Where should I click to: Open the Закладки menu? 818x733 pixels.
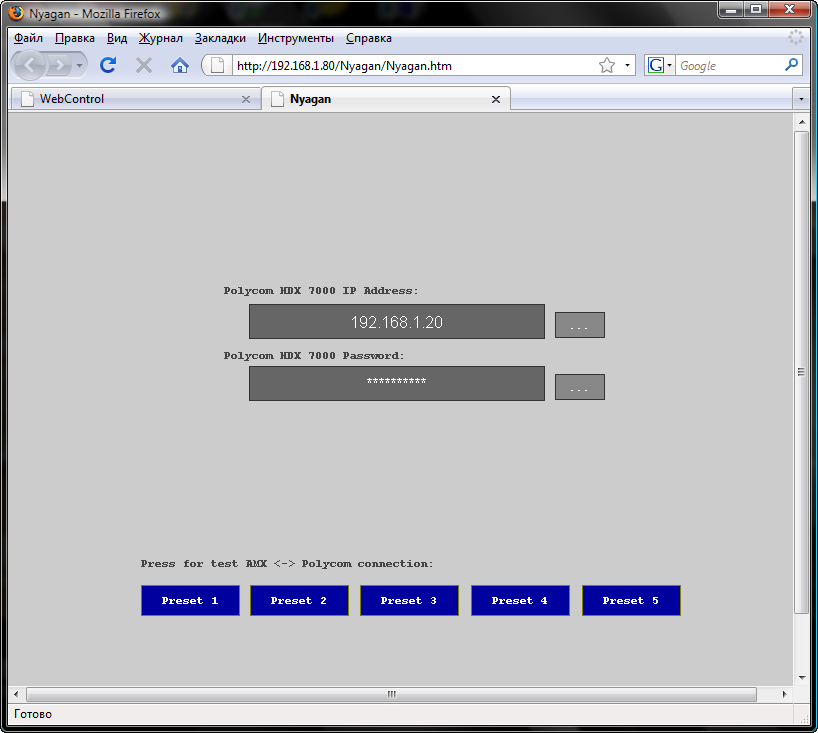pos(220,38)
